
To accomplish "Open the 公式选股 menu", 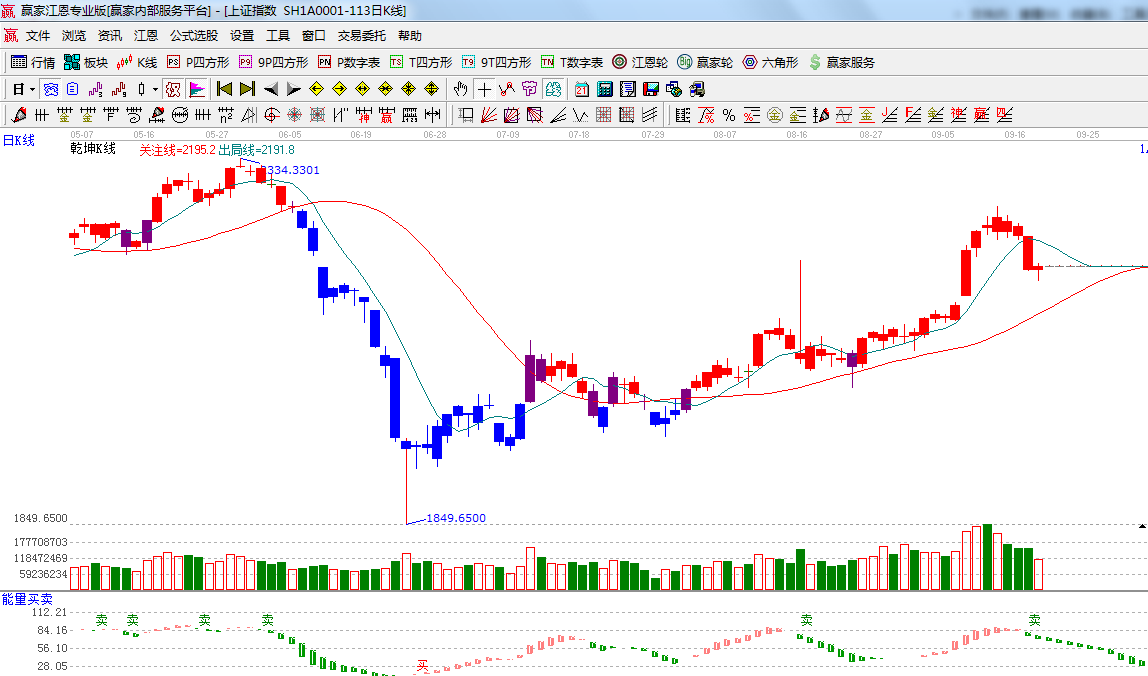I will tap(193, 35).
